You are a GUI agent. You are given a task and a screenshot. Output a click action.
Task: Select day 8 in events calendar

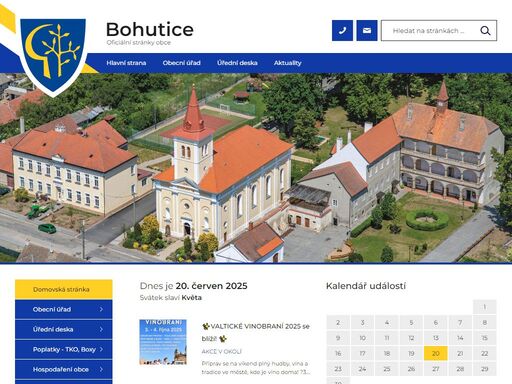click(485, 322)
